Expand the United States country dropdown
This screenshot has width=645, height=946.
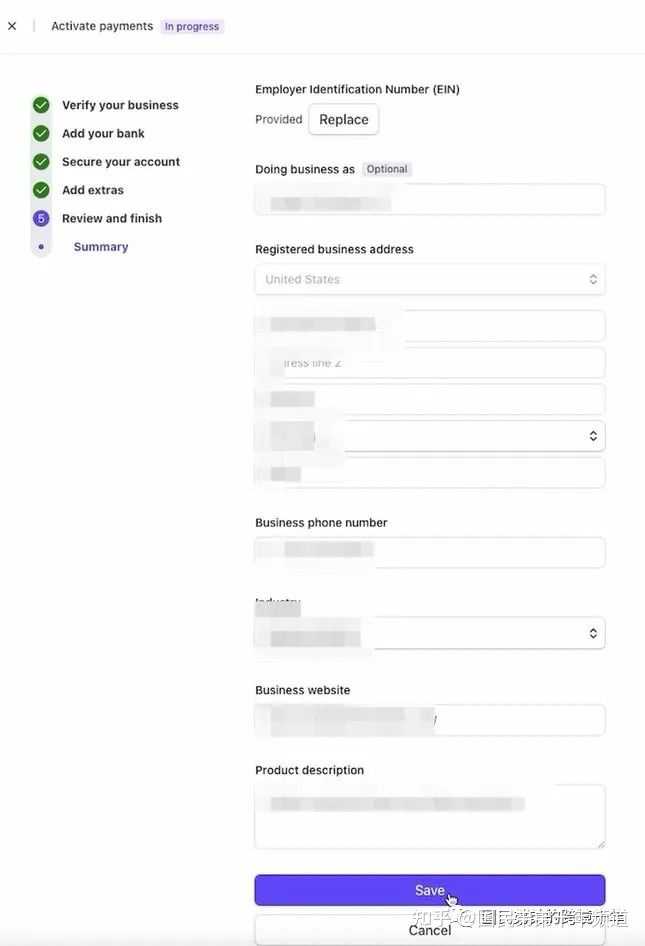430,279
